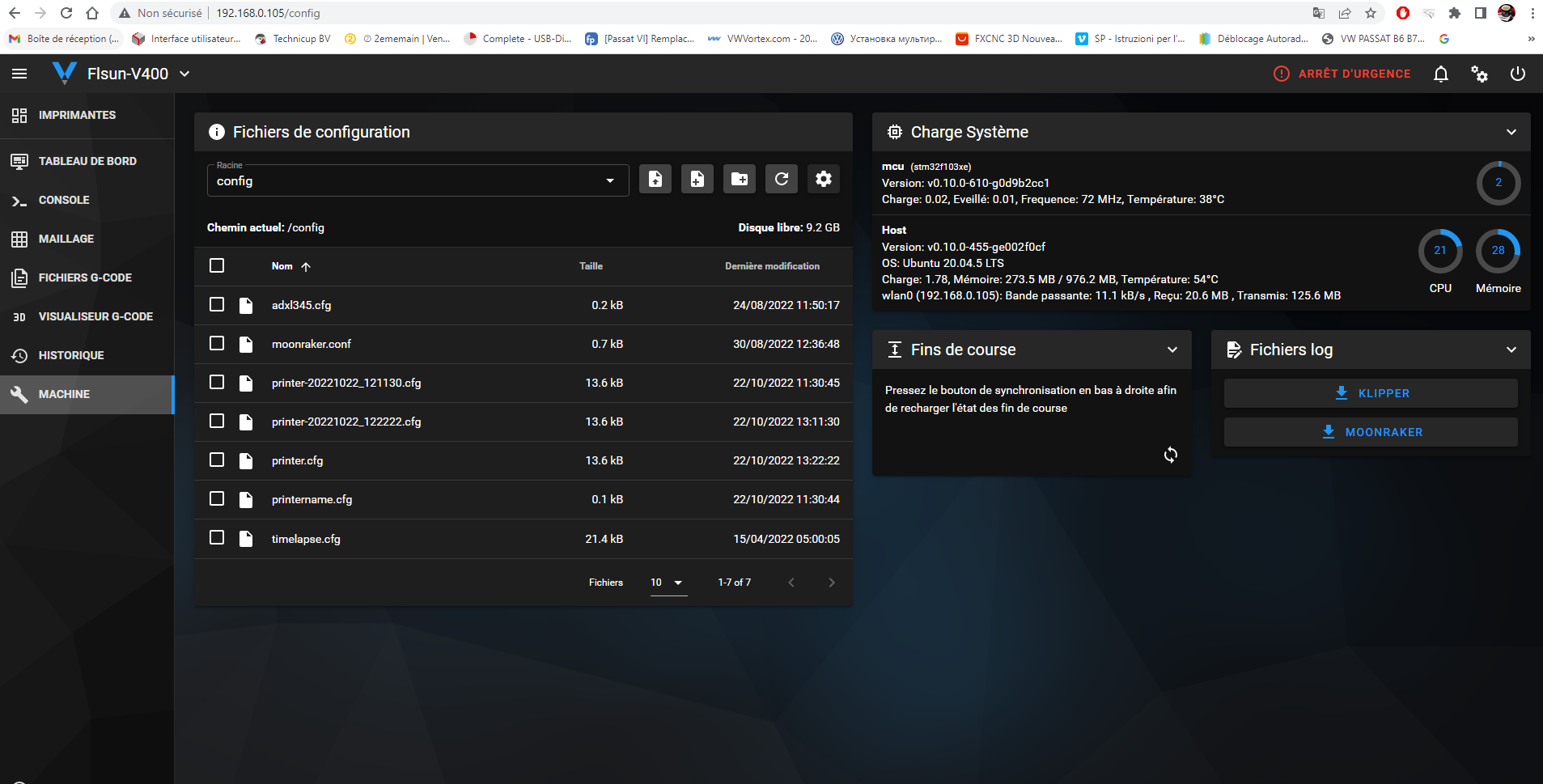Screen dimensions: 1543x784
Task: Open the printername.cfg file
Action: click(312, 499)
